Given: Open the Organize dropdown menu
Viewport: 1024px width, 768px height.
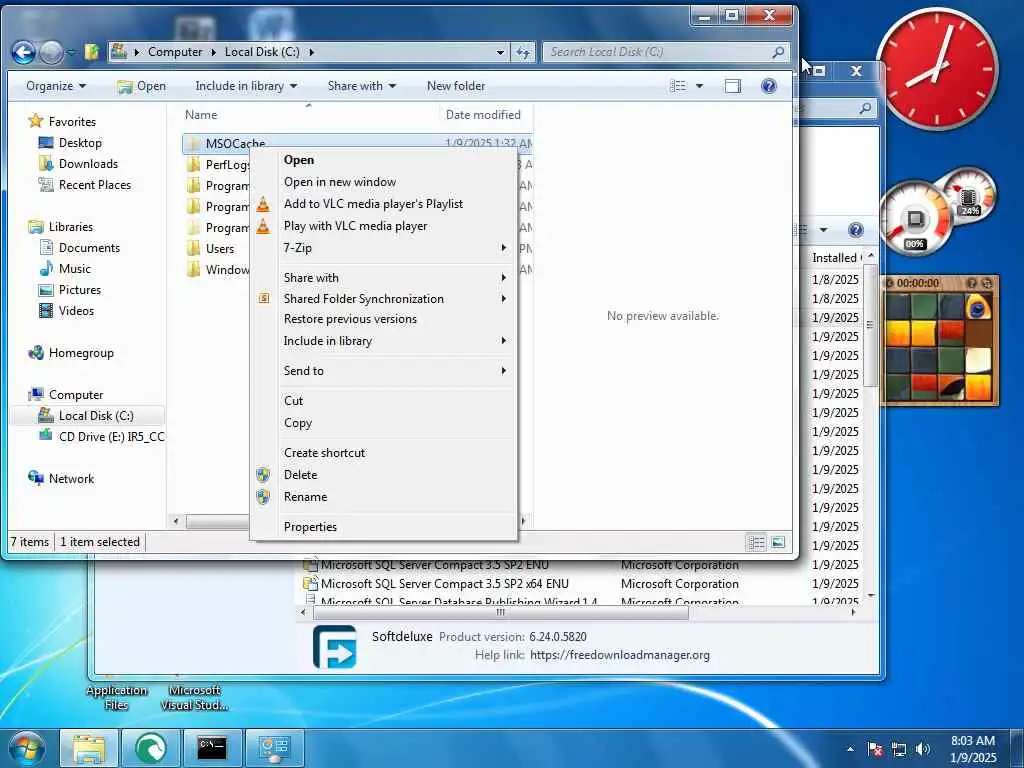Looking at the screenshot, I should 56,86.
